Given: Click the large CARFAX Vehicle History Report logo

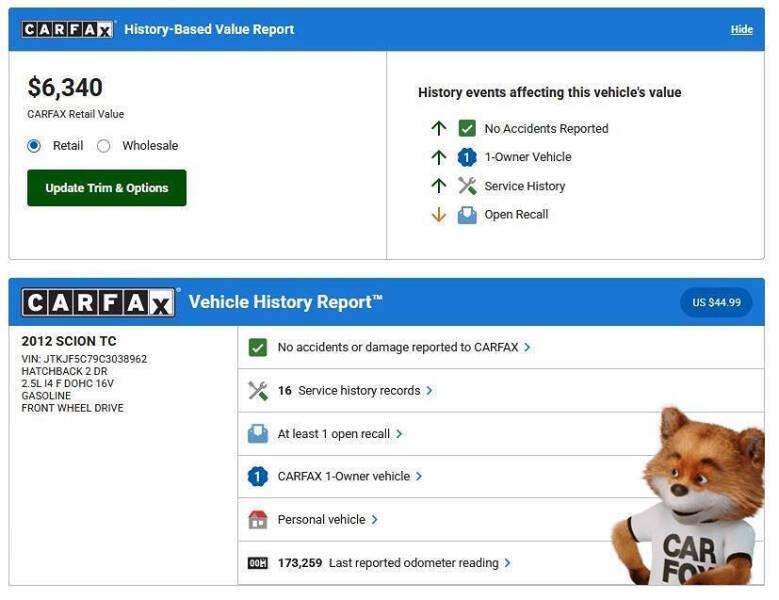Looking at the screenshot, I should (x=98, y=303).
